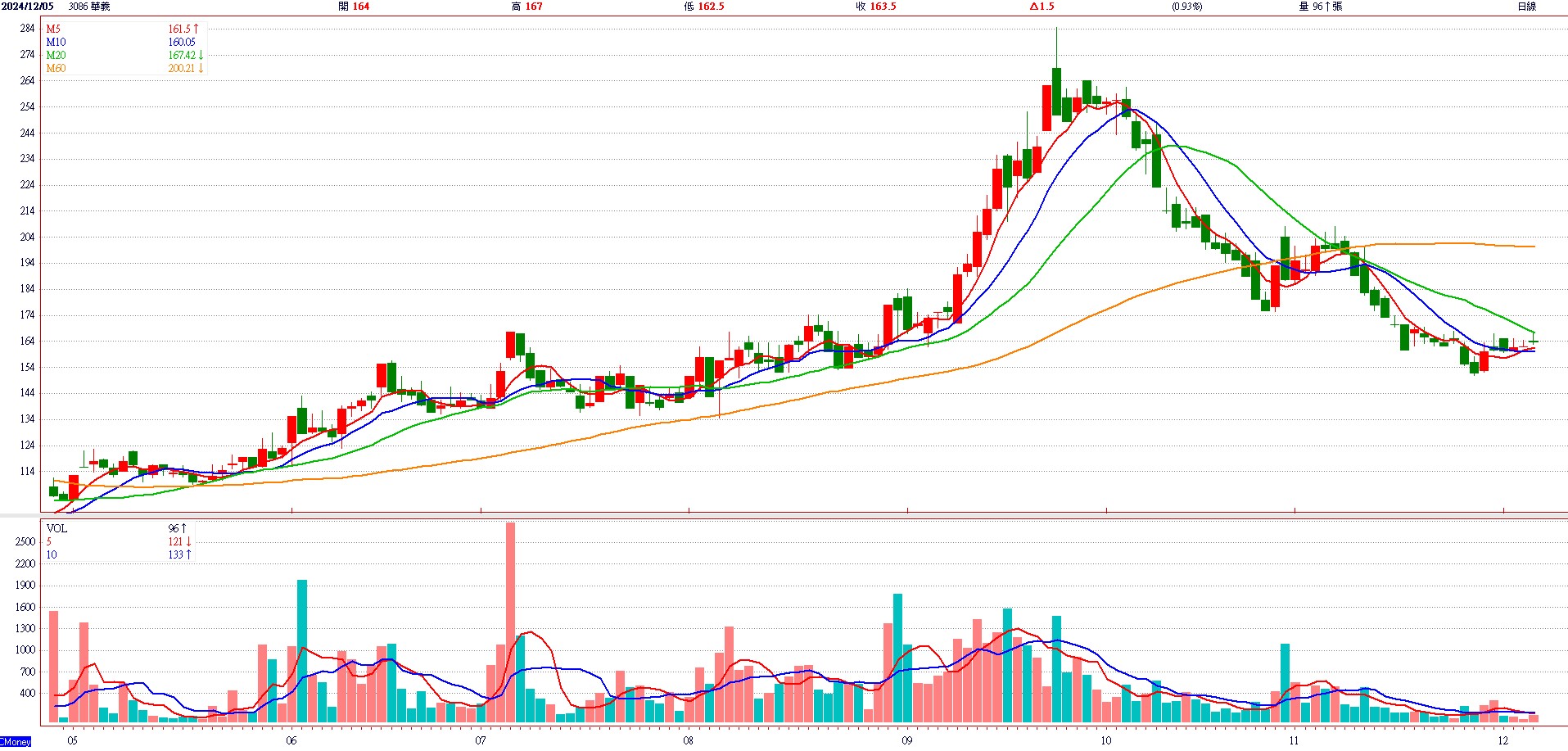This screenshot has height=751, width=1568.
Task: Select the 12 month label on time axis
Action: [1502, 740]
